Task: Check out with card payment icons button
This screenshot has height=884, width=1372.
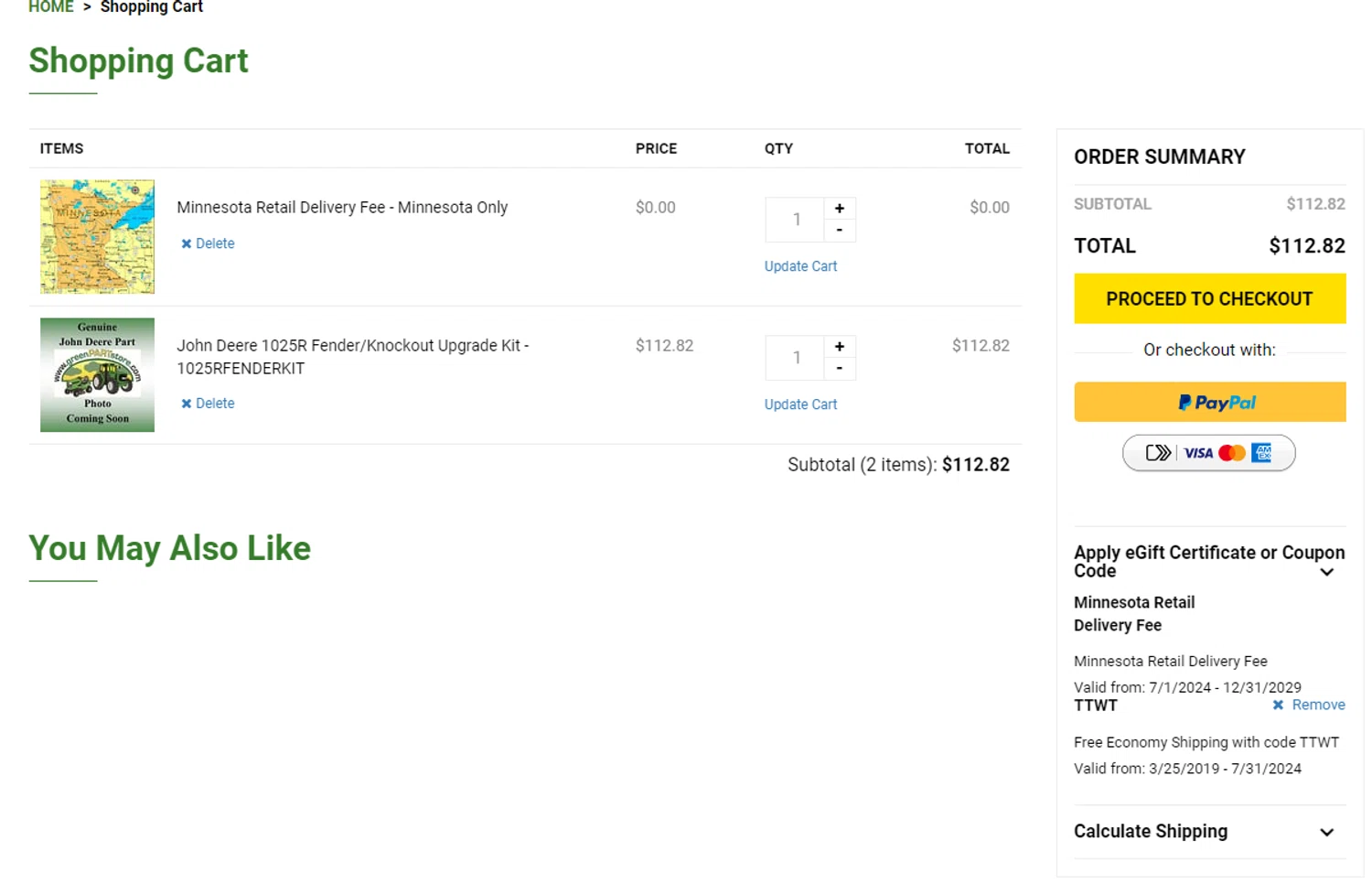Action: pos(1208,453)
